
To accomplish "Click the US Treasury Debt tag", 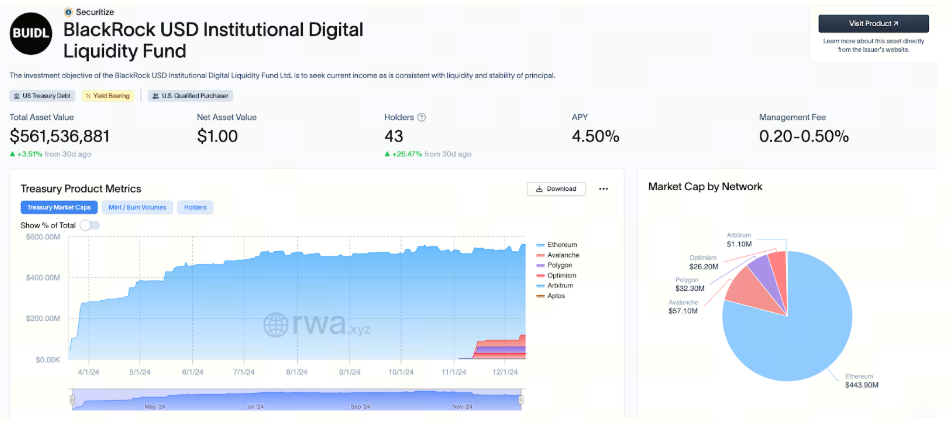I will point(42,96).
